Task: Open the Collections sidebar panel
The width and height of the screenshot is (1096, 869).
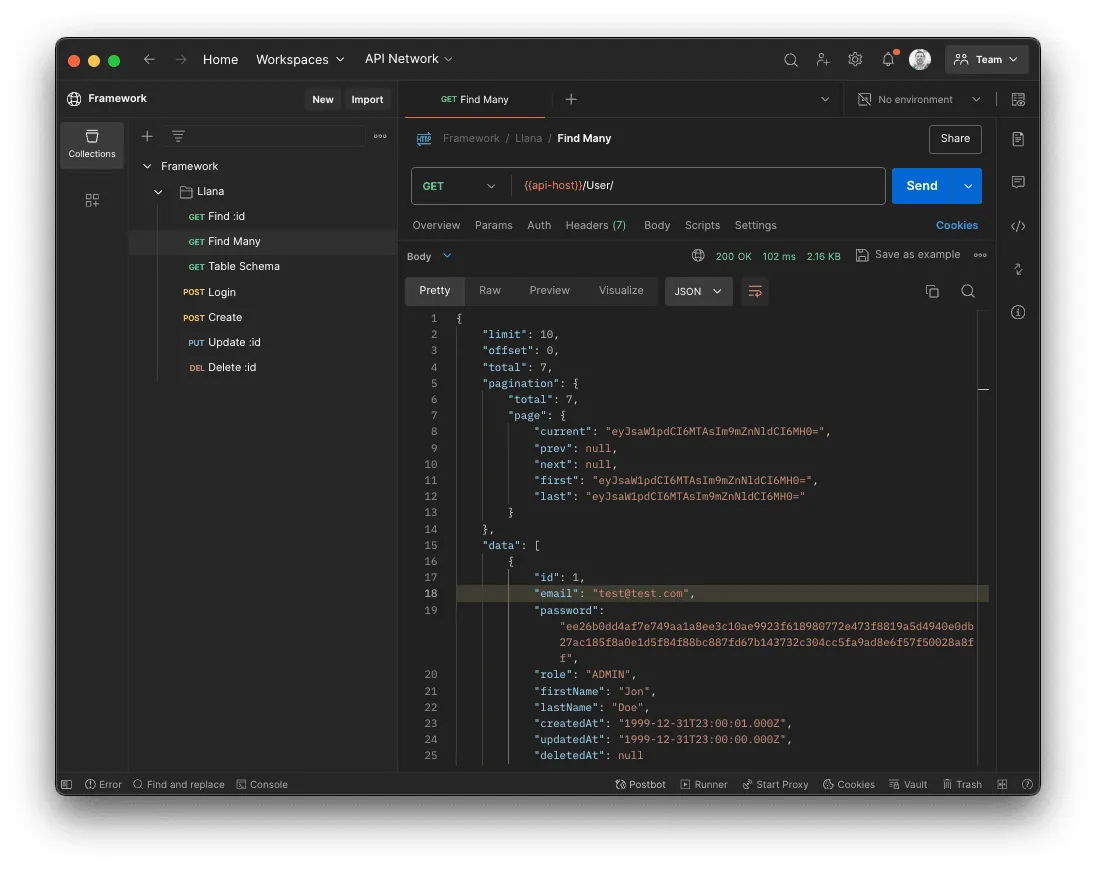Action: click(92, 145)
